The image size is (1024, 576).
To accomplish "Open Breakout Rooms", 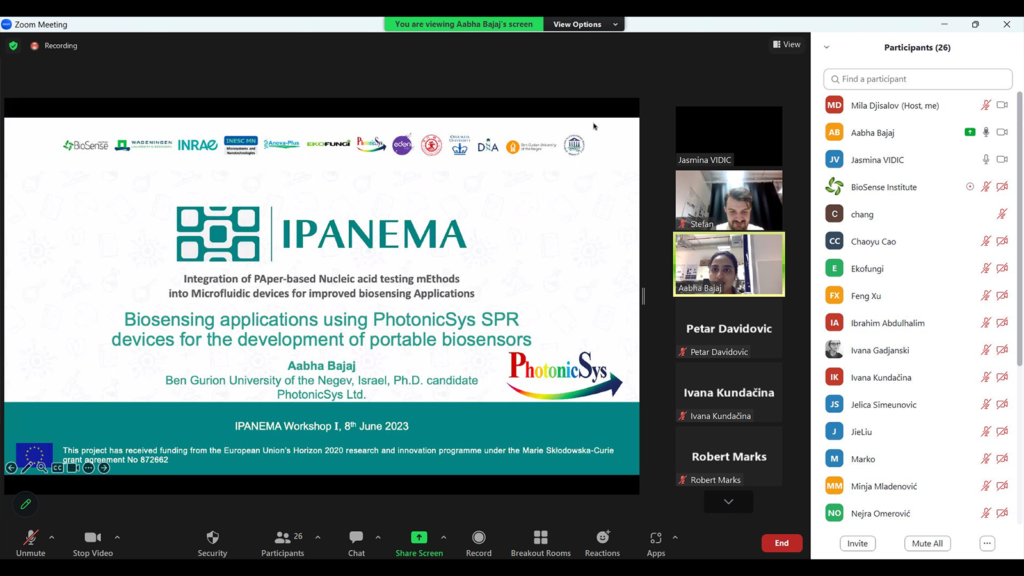I will click(x=540, y=538).
